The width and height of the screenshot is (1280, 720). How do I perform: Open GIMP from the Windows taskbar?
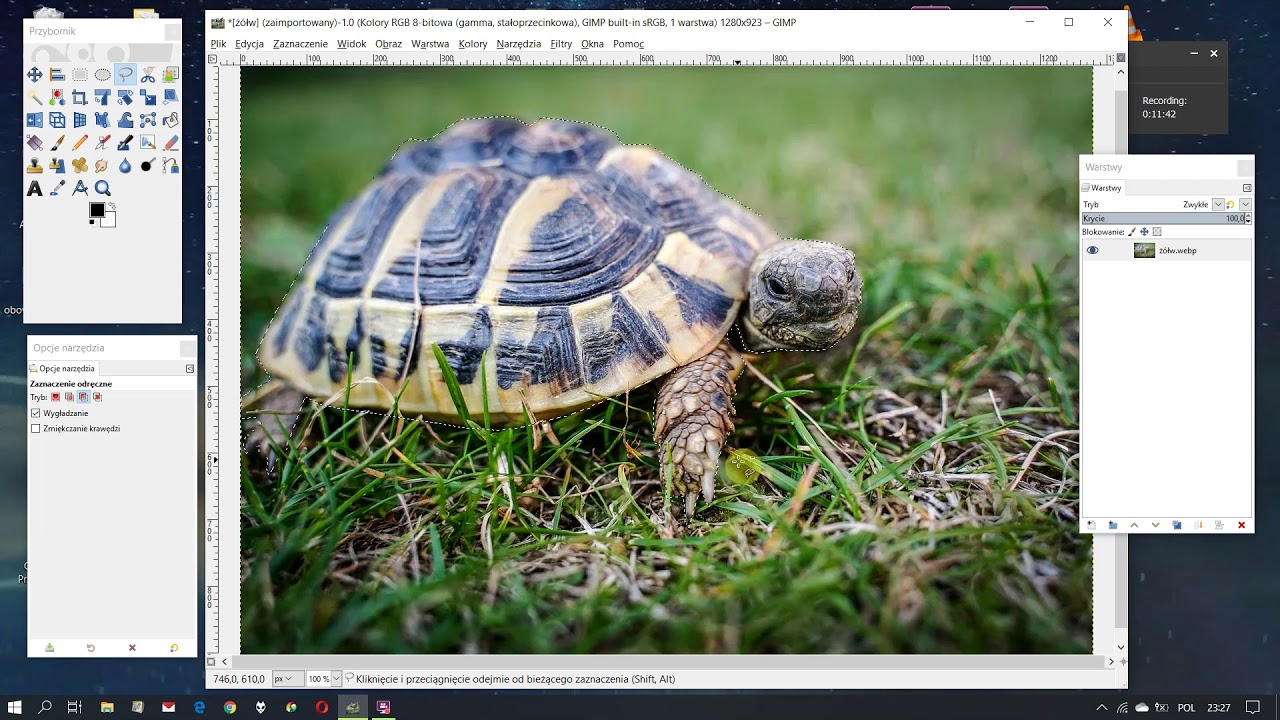click(352, 707)
